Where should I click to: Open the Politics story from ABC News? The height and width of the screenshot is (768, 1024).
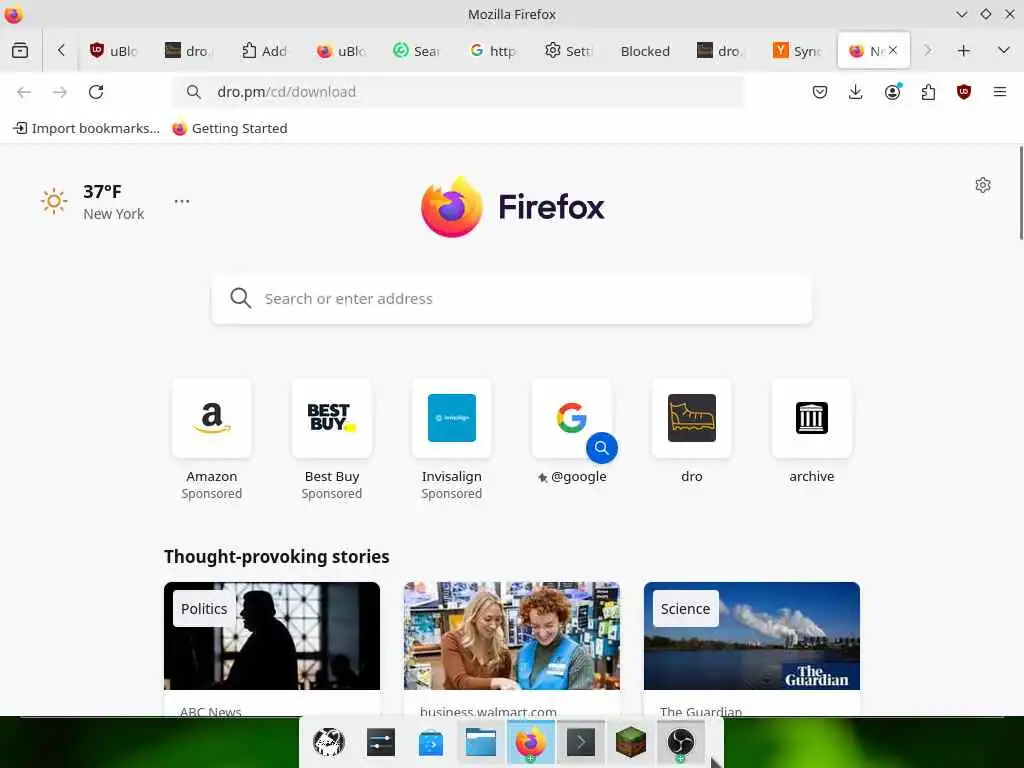point(272,649)
